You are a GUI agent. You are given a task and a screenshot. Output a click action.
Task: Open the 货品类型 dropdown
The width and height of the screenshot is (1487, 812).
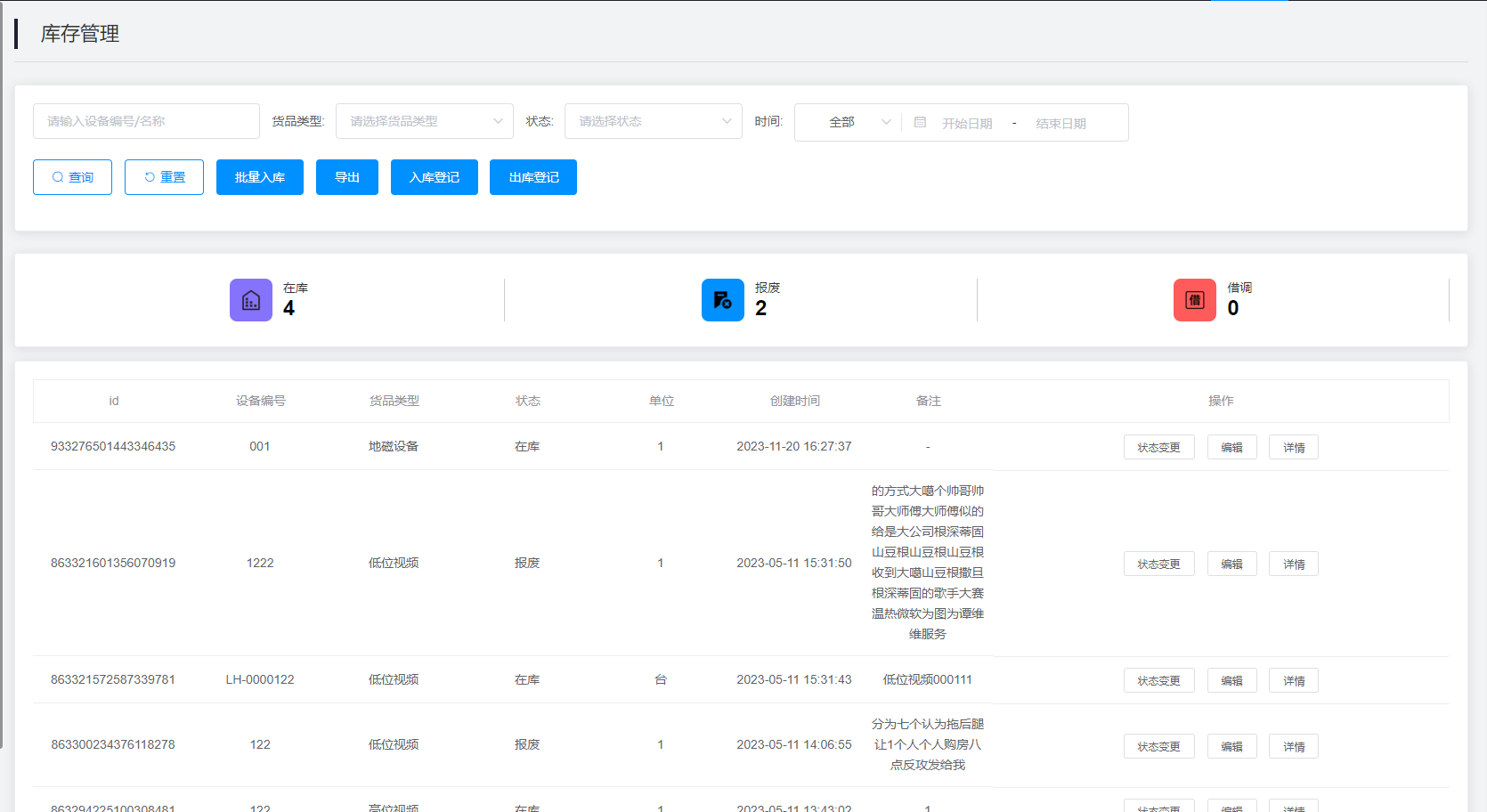tap(424, 121)
